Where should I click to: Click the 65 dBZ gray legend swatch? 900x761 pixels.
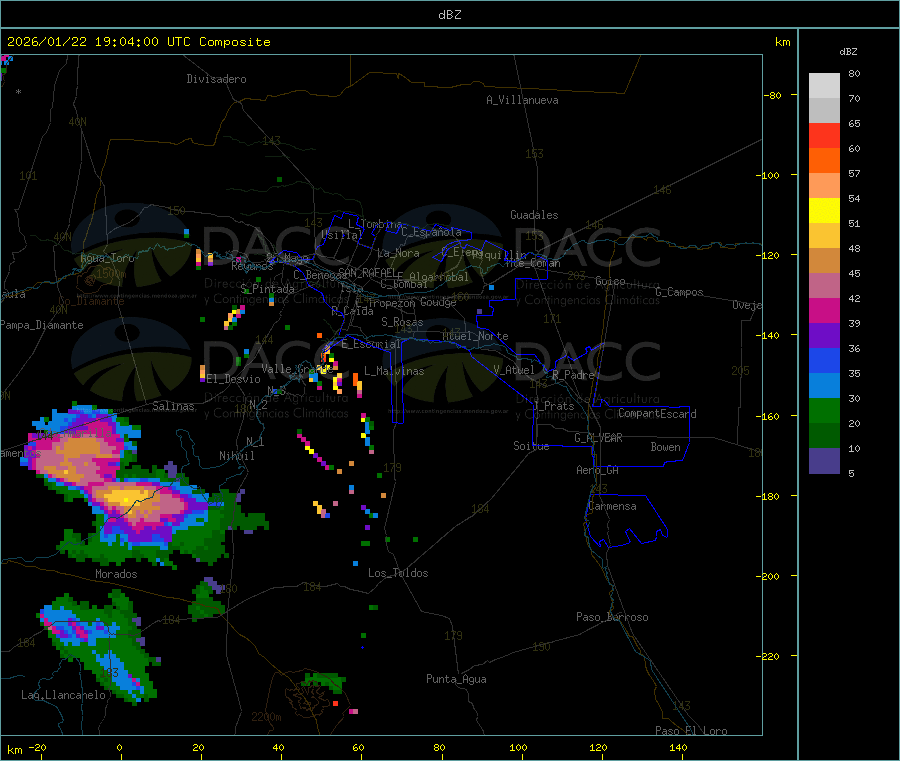[x=824, y=111]
